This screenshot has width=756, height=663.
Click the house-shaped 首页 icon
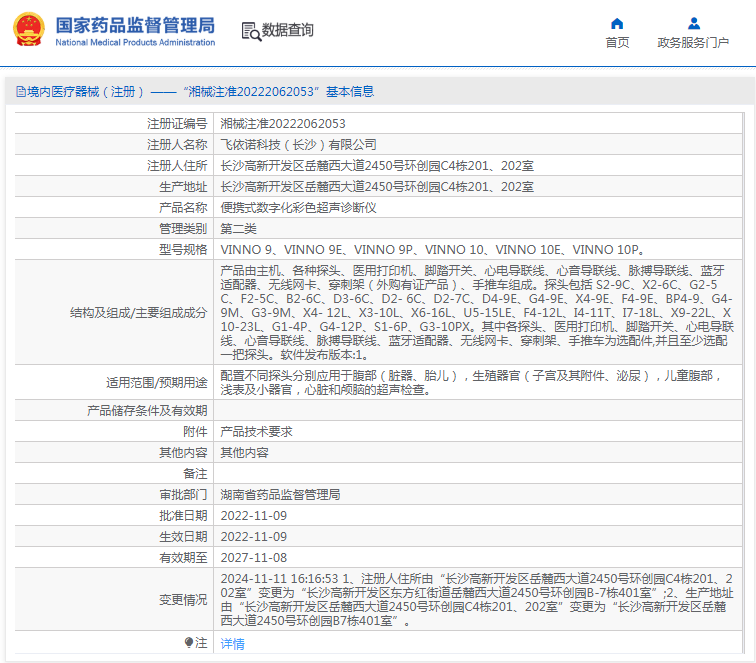pyautogui.click(x=617, y=23)
